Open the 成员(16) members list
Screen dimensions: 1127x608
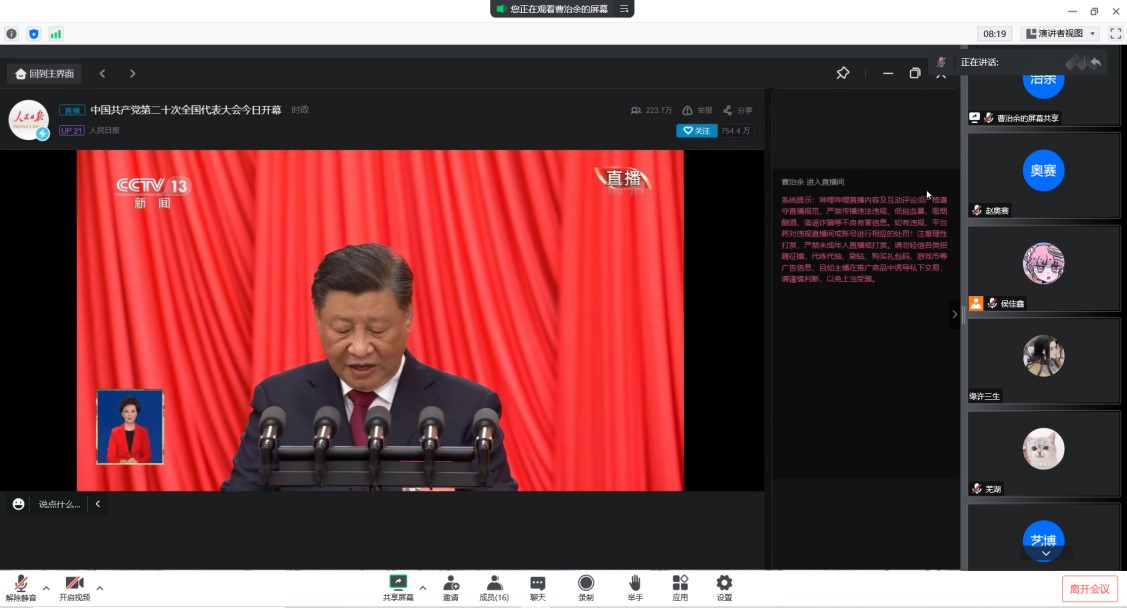coord(494,586)
